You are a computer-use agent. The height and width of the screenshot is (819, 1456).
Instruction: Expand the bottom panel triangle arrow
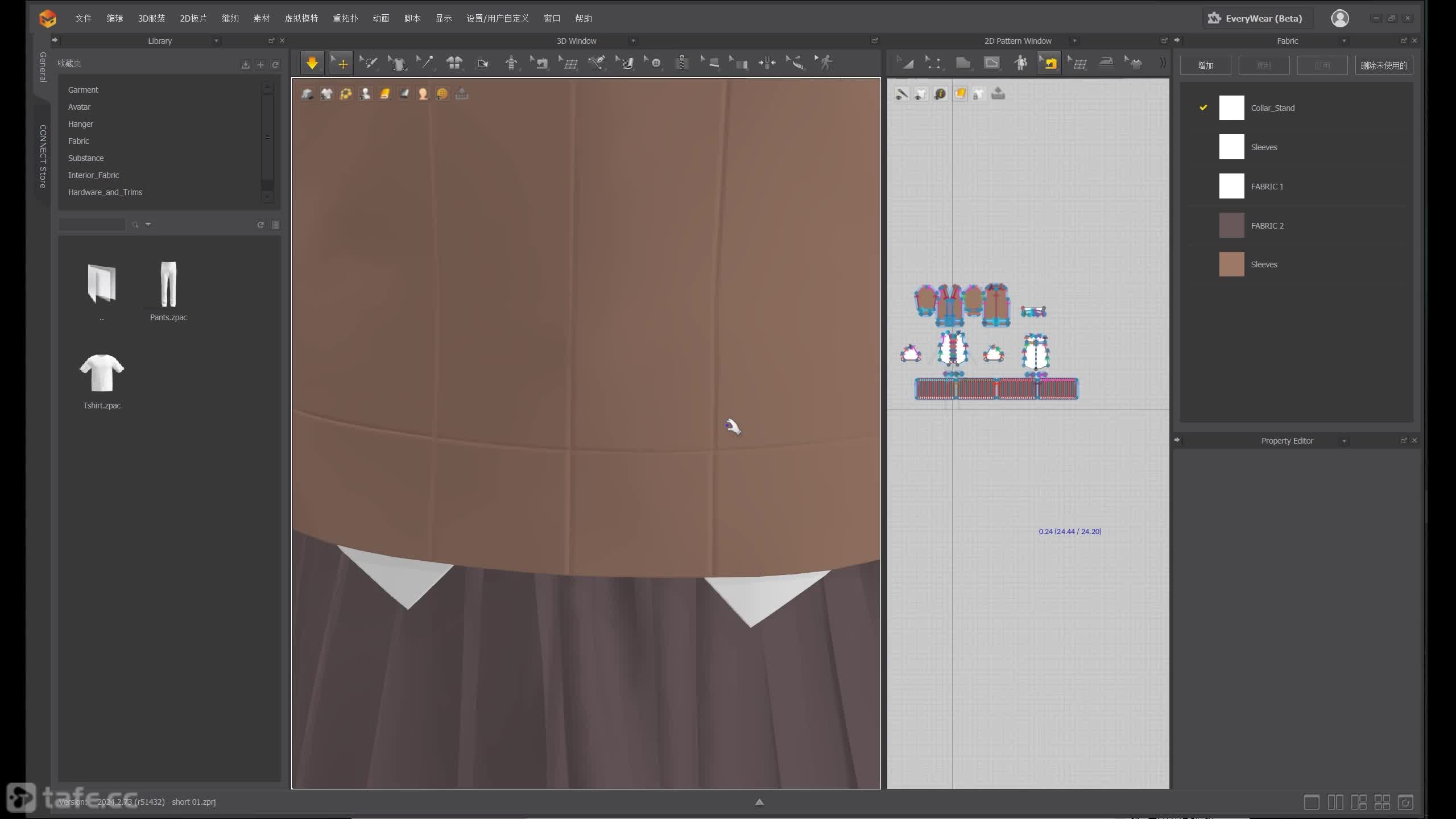759,802
